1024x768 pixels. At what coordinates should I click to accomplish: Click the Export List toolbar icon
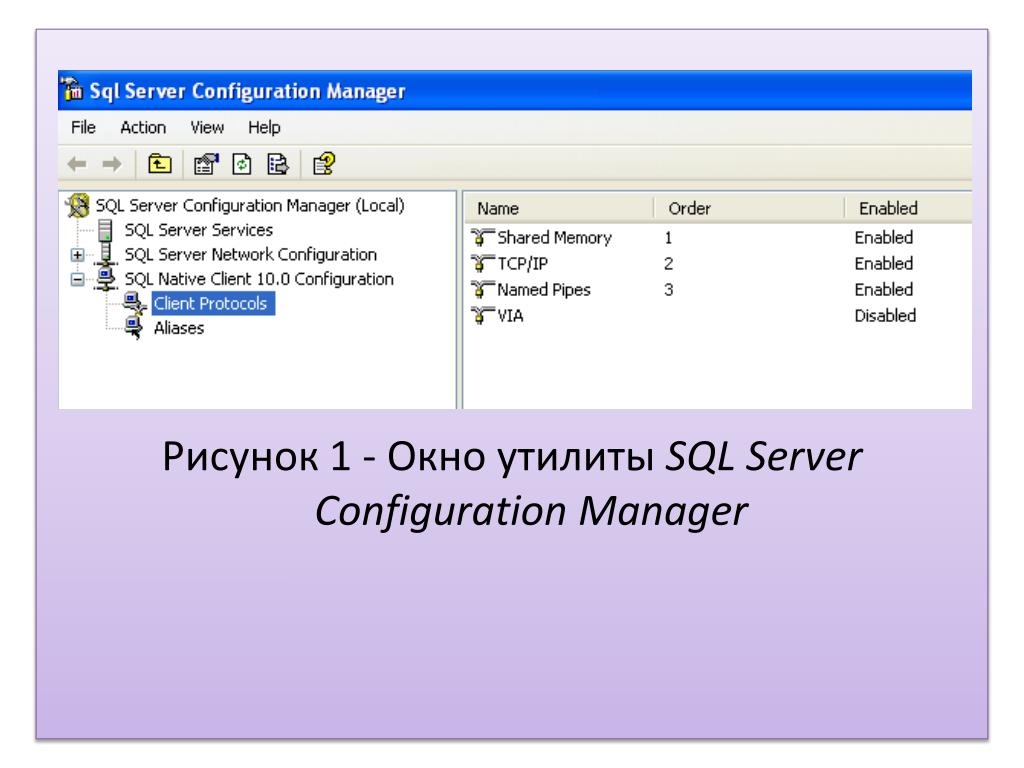tap(278, 163)
